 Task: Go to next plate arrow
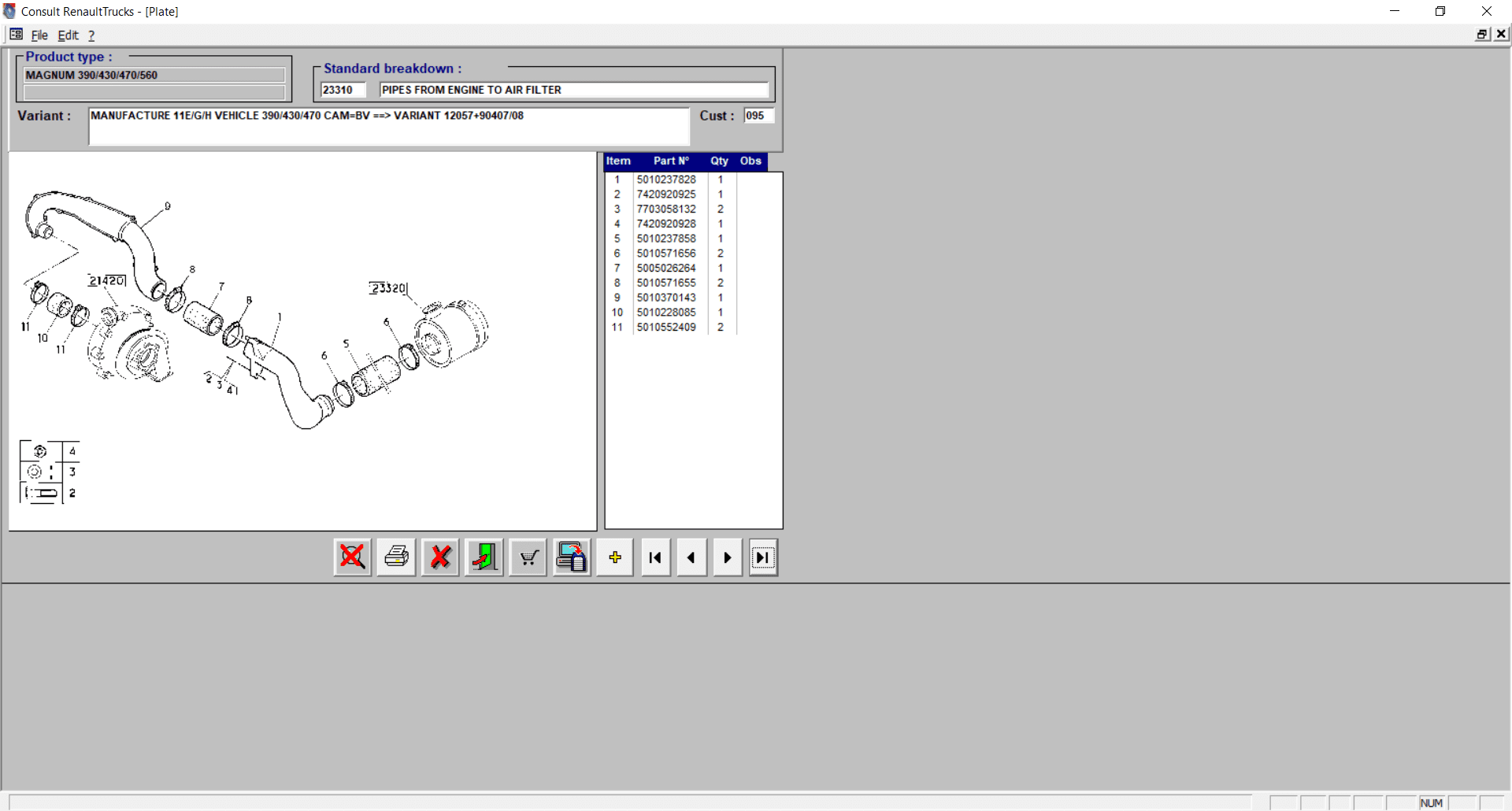click(728, 557)
